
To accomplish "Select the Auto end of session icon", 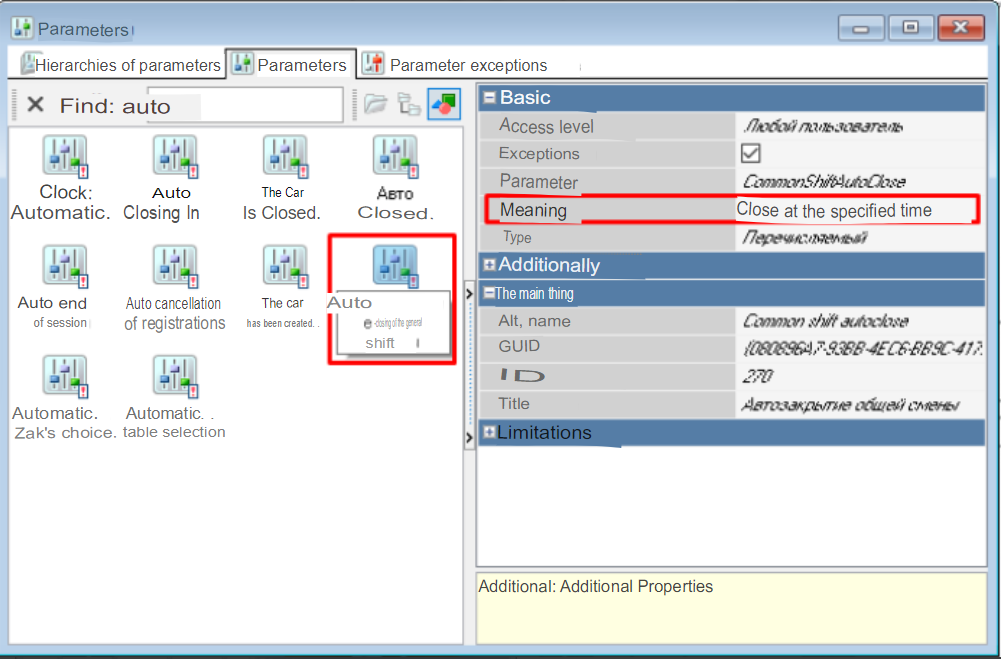I will pyautogui.click(x=64, y=267).
